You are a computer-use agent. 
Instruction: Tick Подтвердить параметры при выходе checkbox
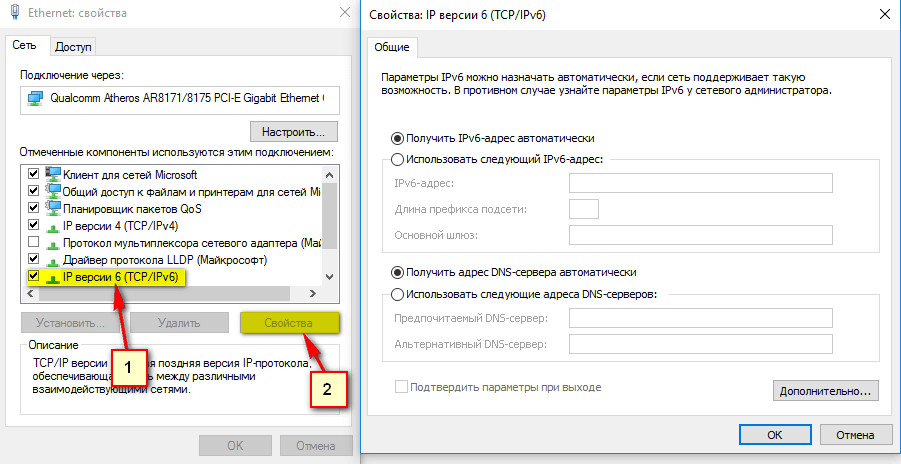pyautogui.click(x=401, y=387)
